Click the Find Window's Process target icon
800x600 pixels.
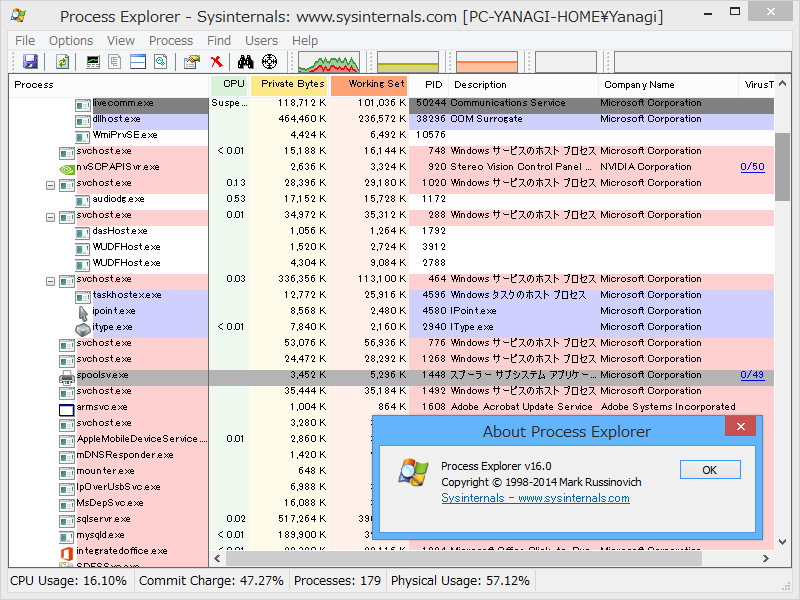(x=268, y=62)
